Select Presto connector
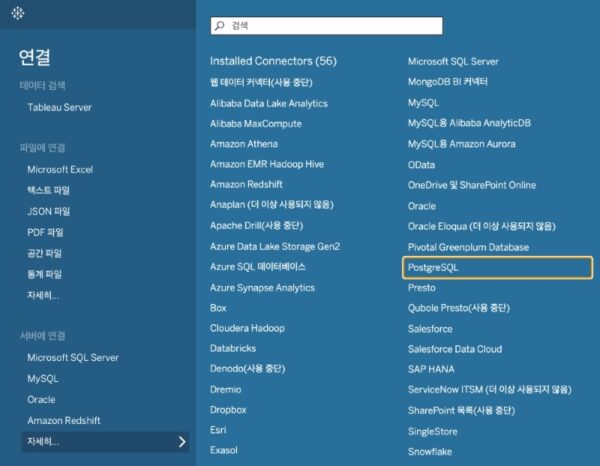600x466 pixels. coord(422,288)
